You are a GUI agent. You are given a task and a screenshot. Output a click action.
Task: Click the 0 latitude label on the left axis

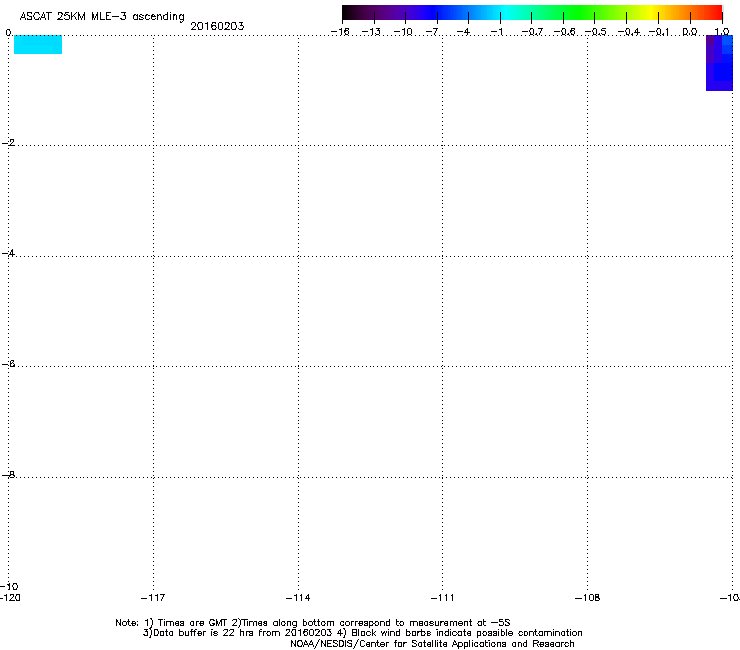[x=8, y=33]
